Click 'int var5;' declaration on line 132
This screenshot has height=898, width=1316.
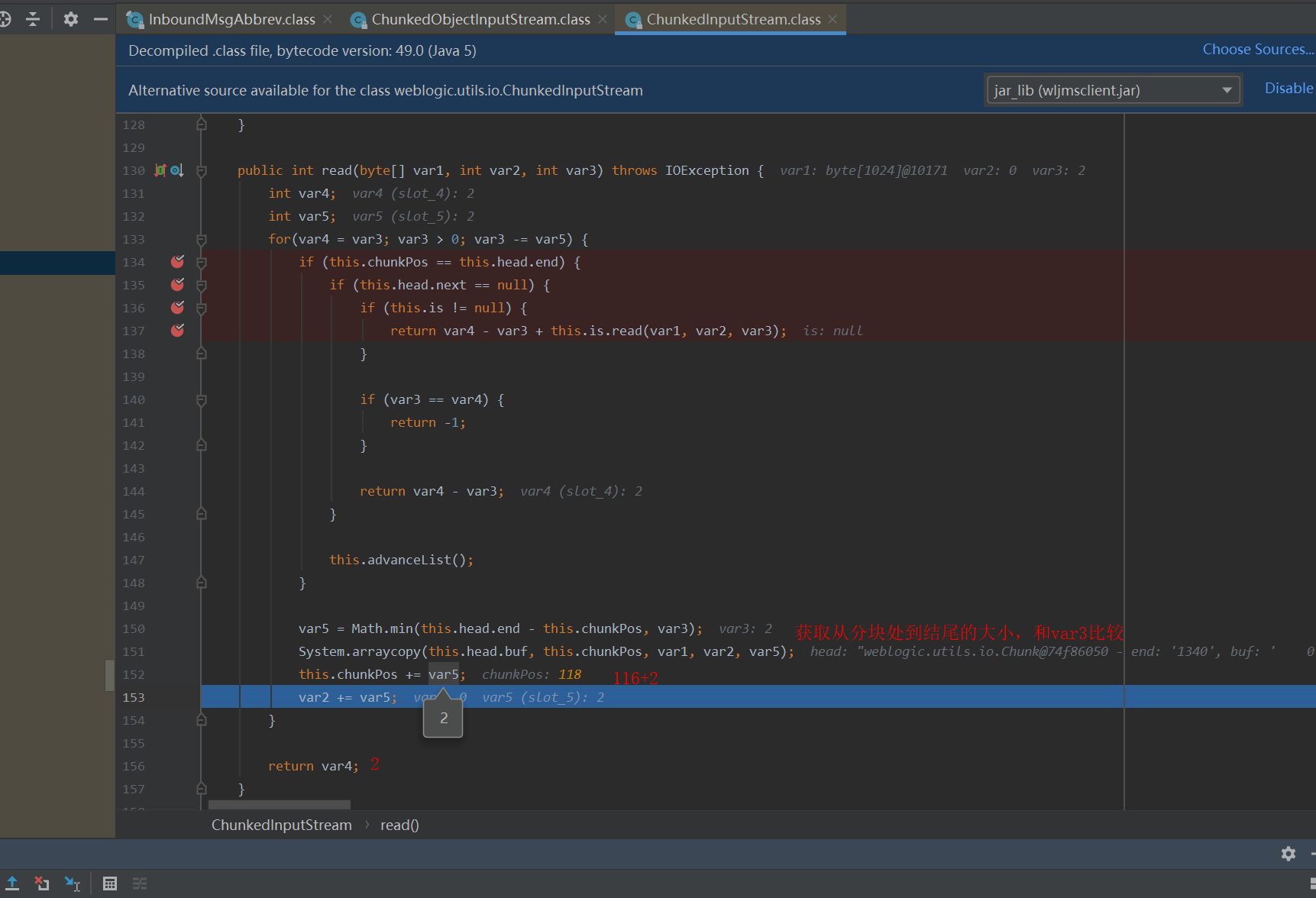click(302, 216)
